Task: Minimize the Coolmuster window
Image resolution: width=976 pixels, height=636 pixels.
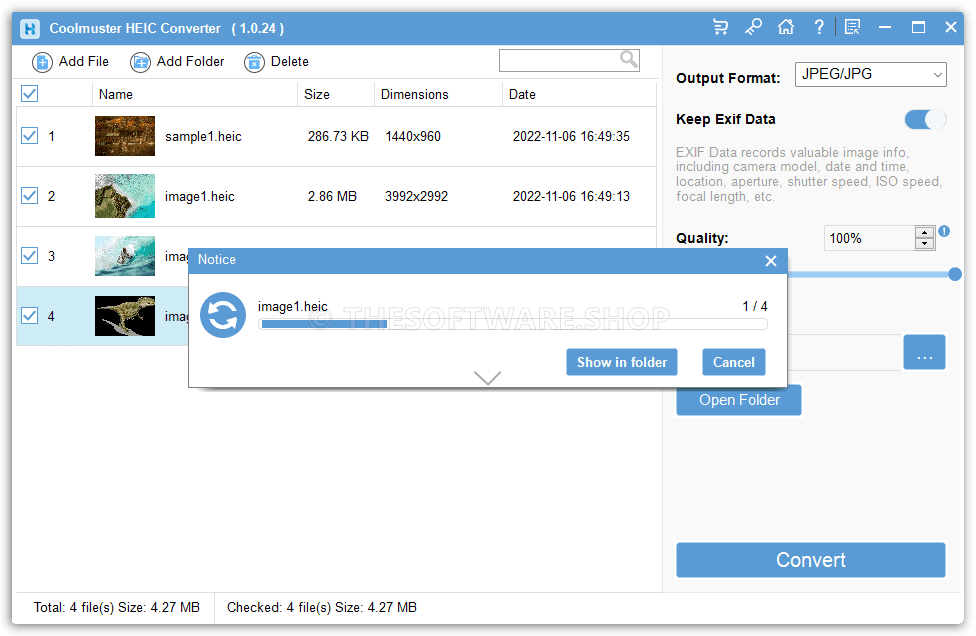Action: coord(884,27)
